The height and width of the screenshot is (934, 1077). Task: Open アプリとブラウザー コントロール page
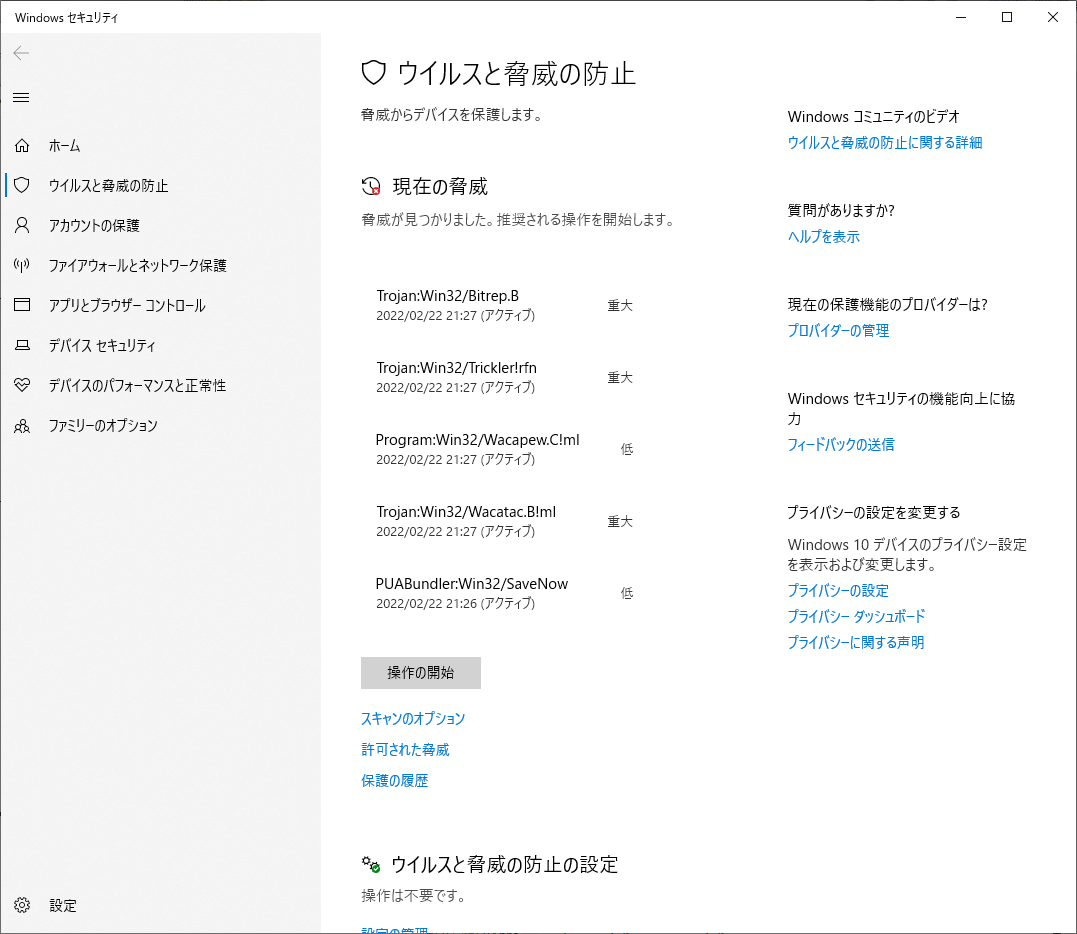pos(127,306)
